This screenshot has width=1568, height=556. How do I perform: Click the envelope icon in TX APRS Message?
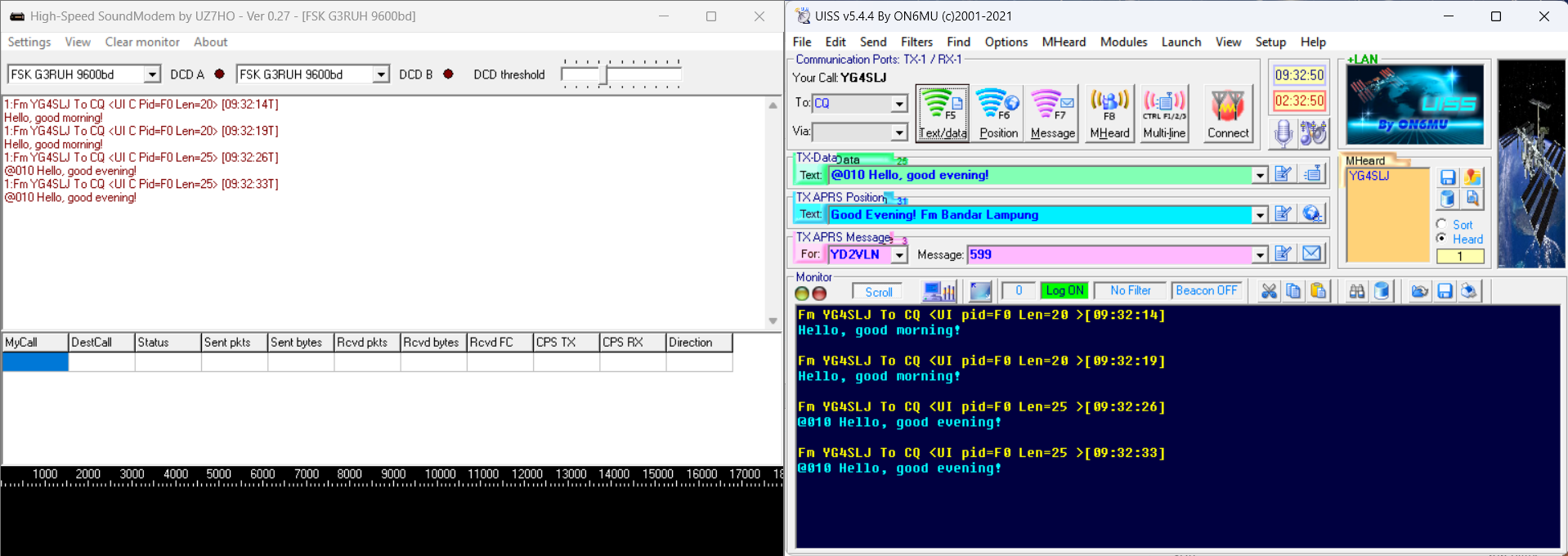tap(1311, 253)
